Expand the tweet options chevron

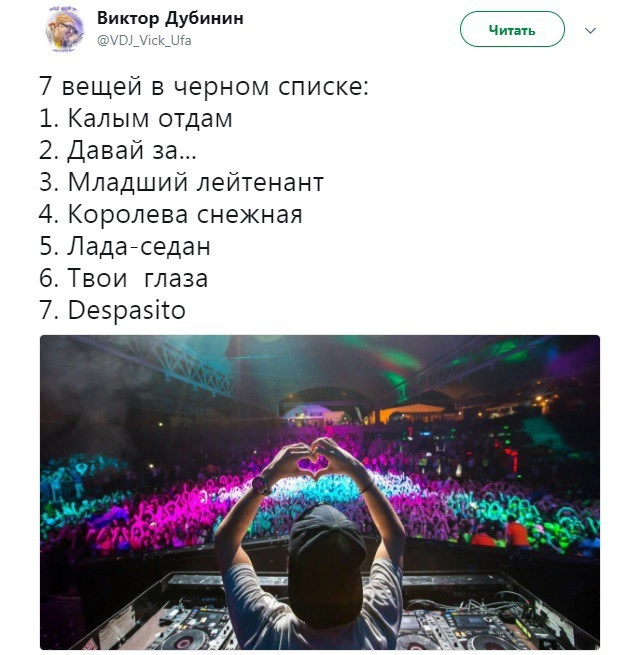590,30
